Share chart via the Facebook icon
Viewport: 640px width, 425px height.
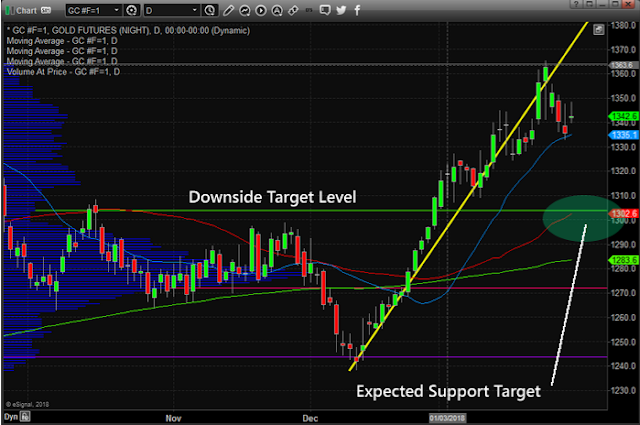[x=357, y=10]
